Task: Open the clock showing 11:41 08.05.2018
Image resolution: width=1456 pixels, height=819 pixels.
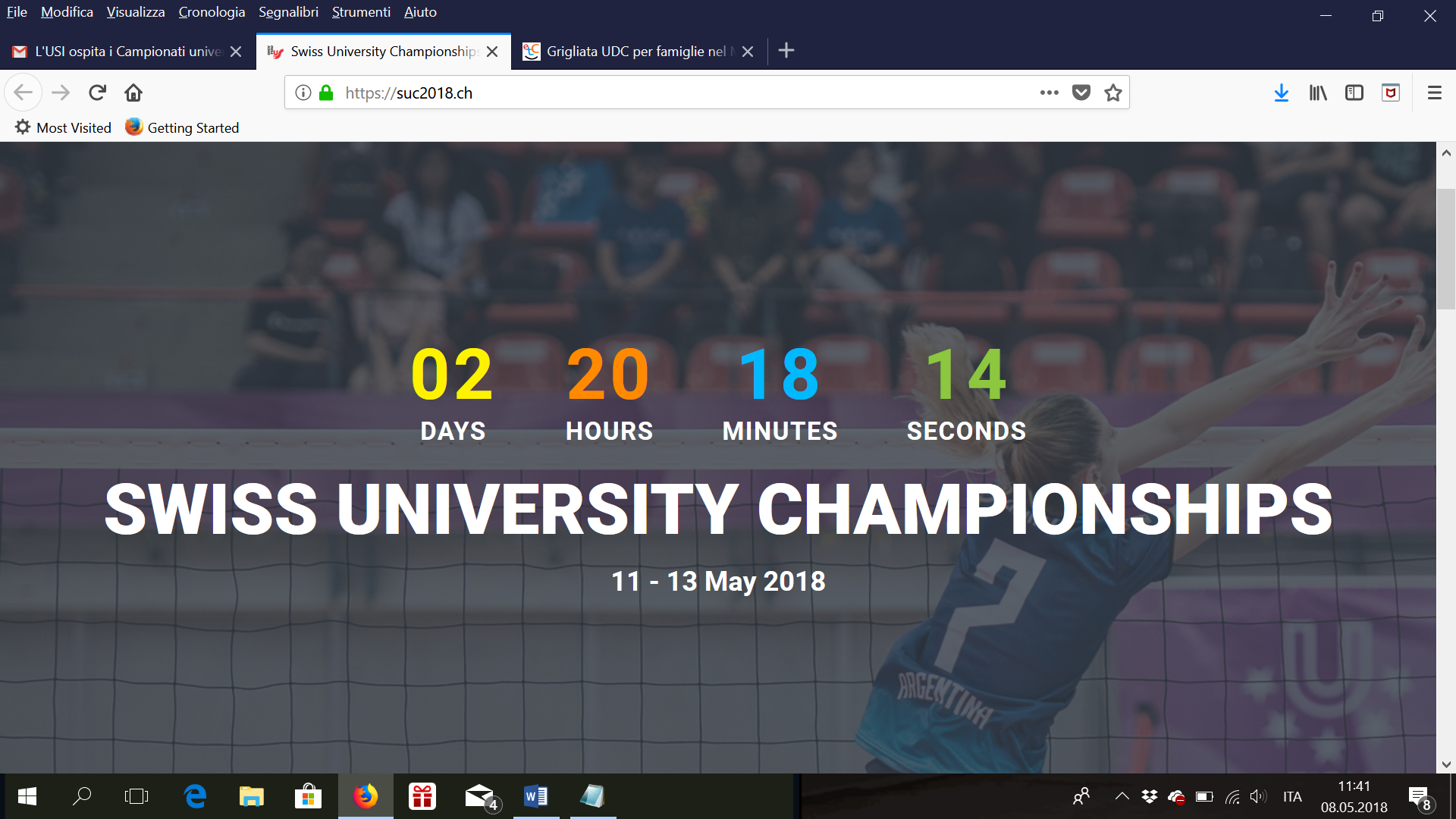Action: tap(1354, 797)
